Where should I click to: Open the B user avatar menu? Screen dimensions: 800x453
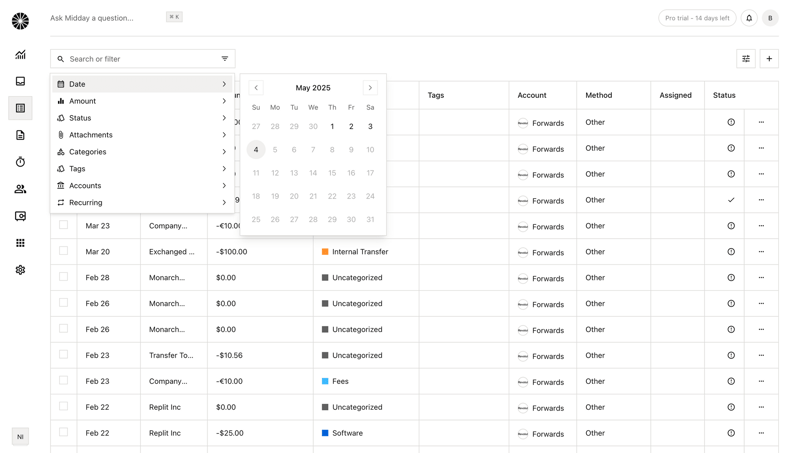(770, 18)
